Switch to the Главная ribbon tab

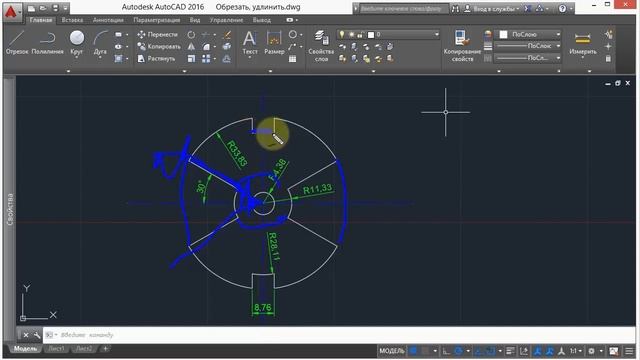click(x=41, y=20)
